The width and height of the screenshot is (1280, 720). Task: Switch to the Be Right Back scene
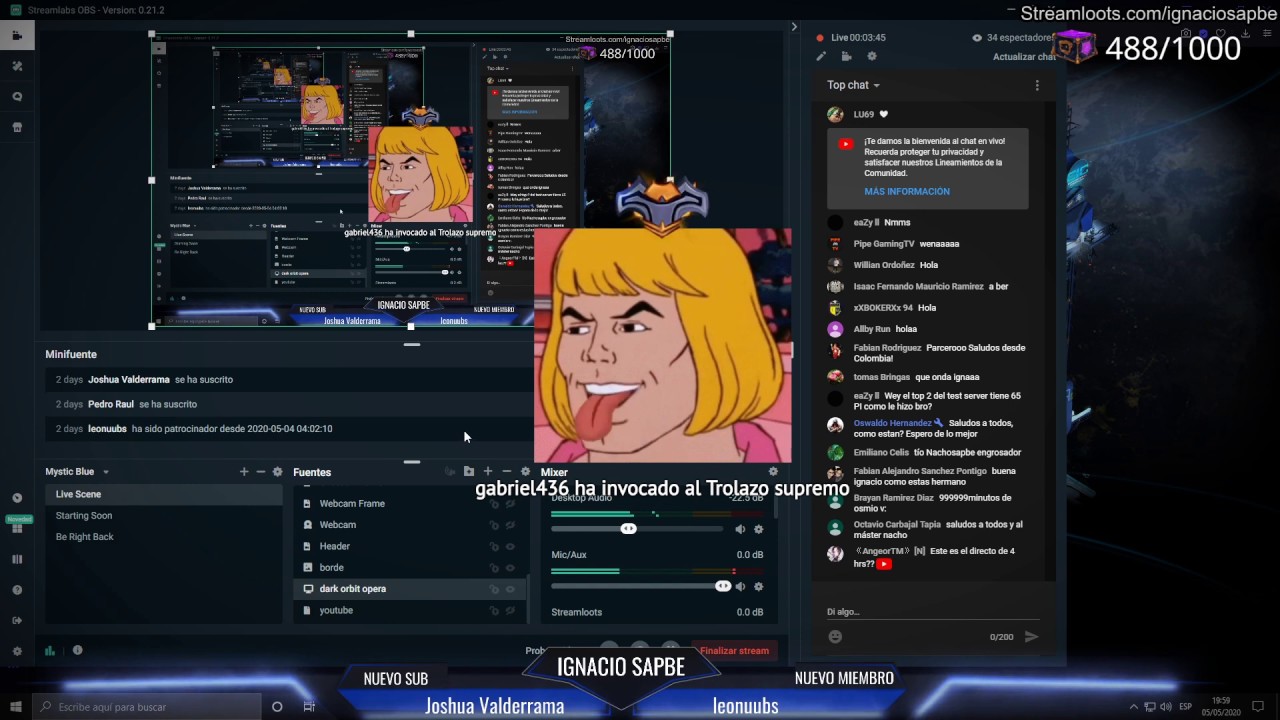tap(164, 537)
